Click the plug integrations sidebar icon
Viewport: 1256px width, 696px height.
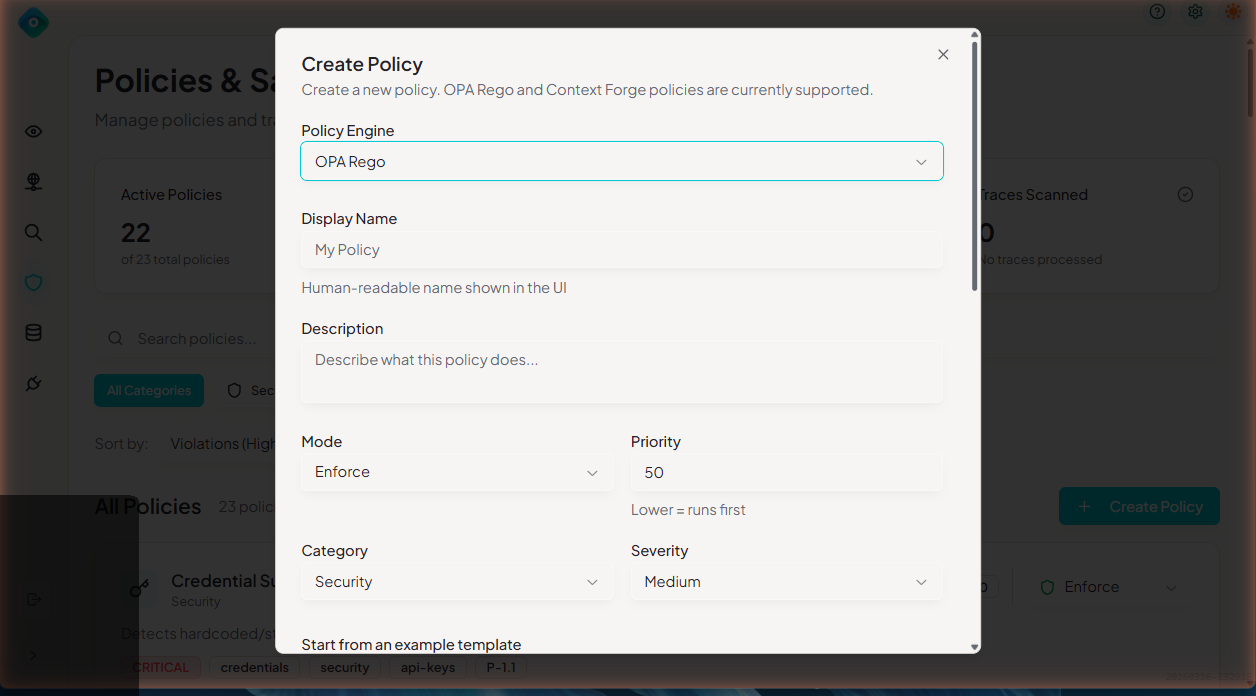[x=34, y=383]
